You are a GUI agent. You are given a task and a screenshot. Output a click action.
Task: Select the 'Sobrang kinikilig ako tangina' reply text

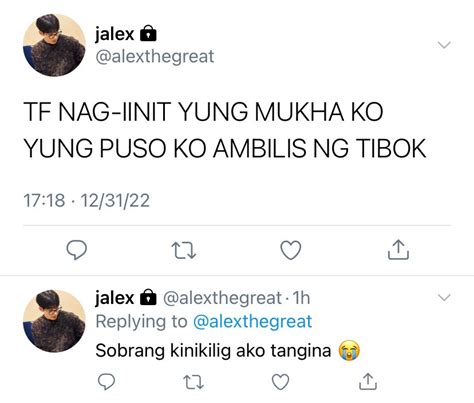[213, 351]
